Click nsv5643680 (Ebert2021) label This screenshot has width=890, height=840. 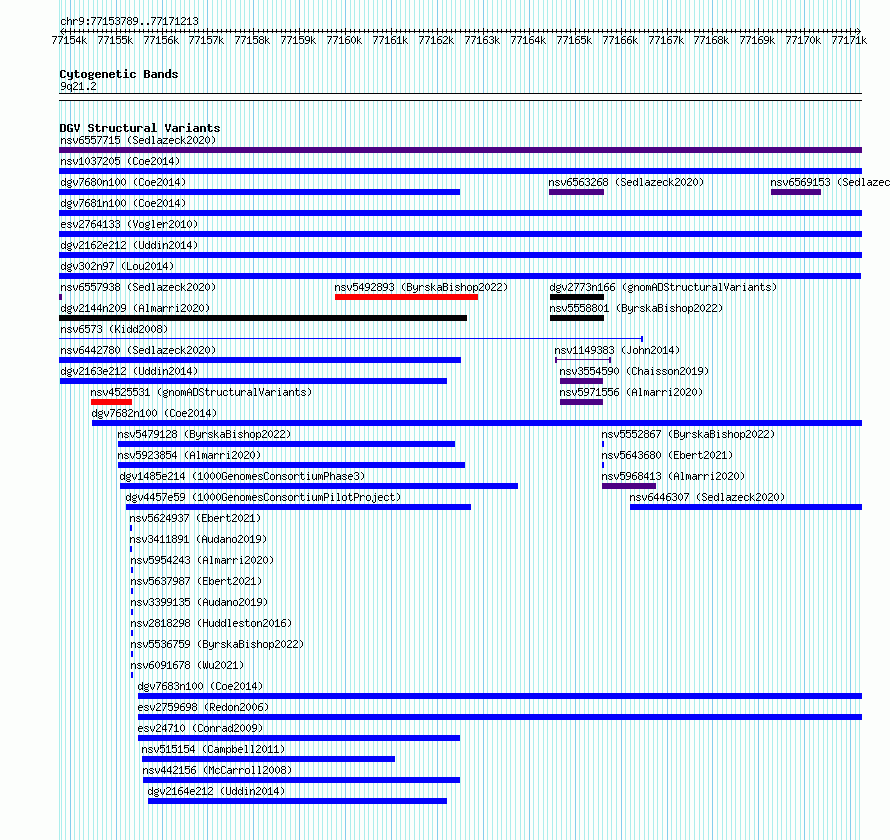click(667, 455)
